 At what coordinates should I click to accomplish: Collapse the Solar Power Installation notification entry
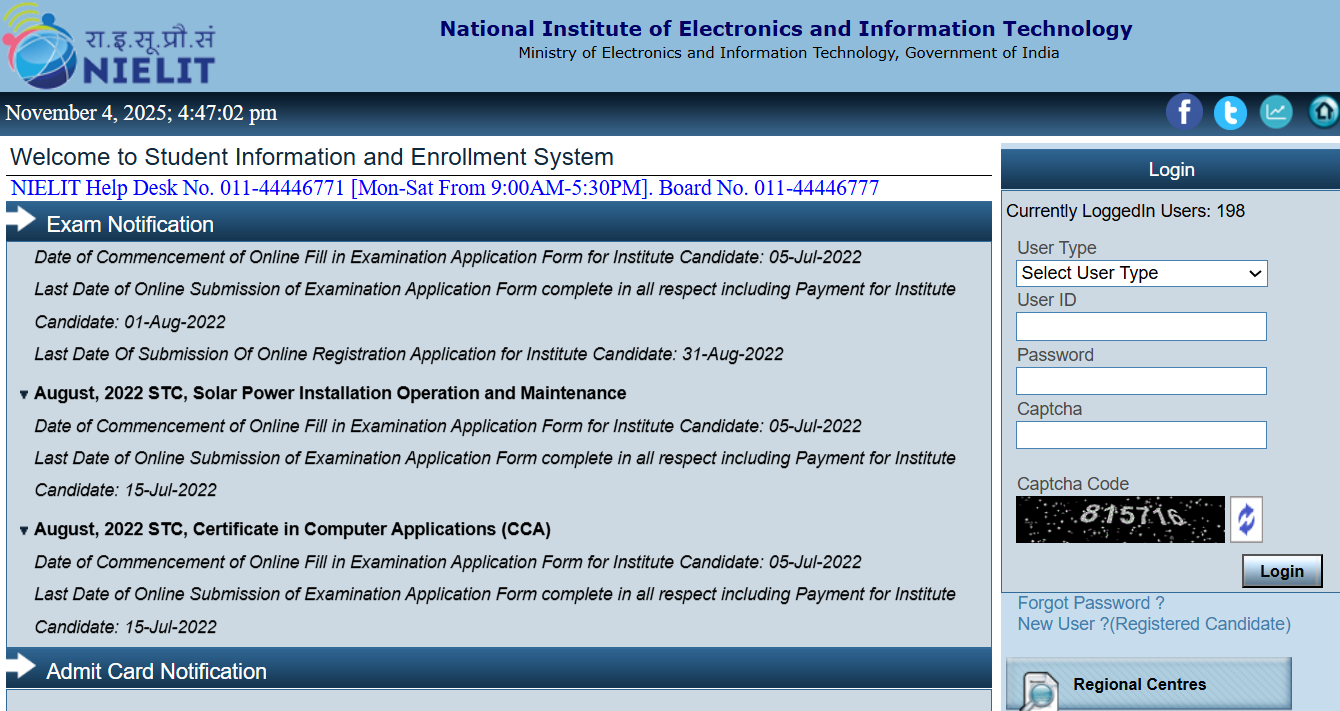coord(24,393)
